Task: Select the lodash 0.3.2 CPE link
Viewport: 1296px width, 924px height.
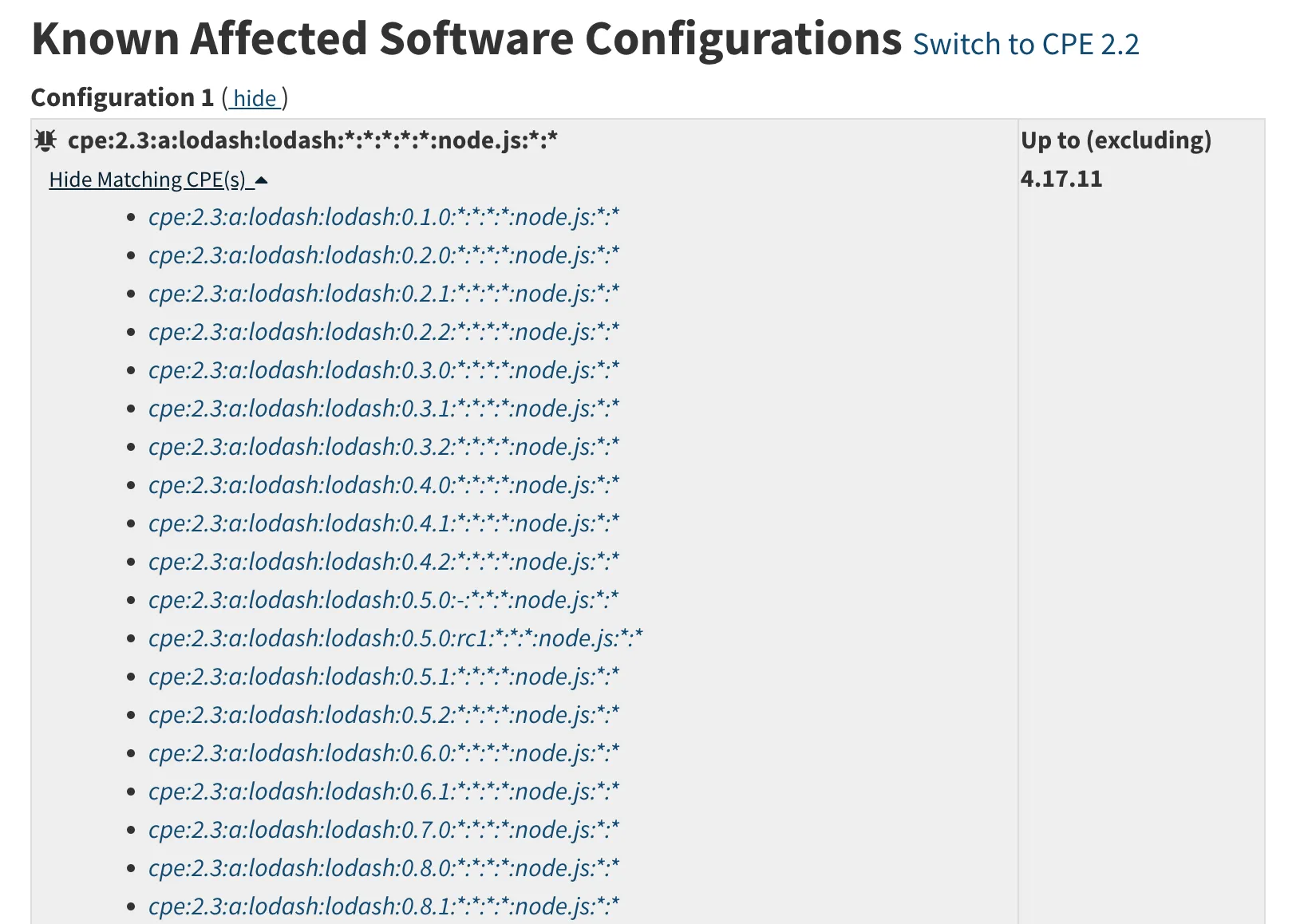Action: tap(384, 447)
